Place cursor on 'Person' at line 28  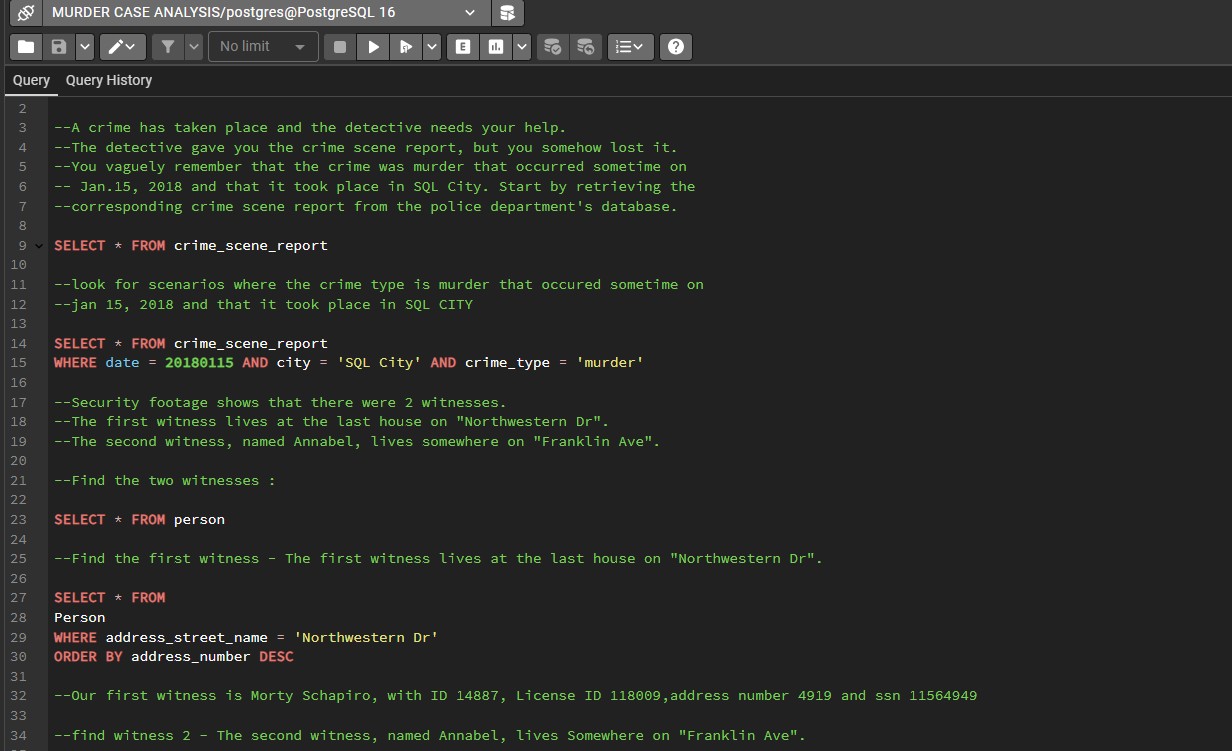[80, 618]
